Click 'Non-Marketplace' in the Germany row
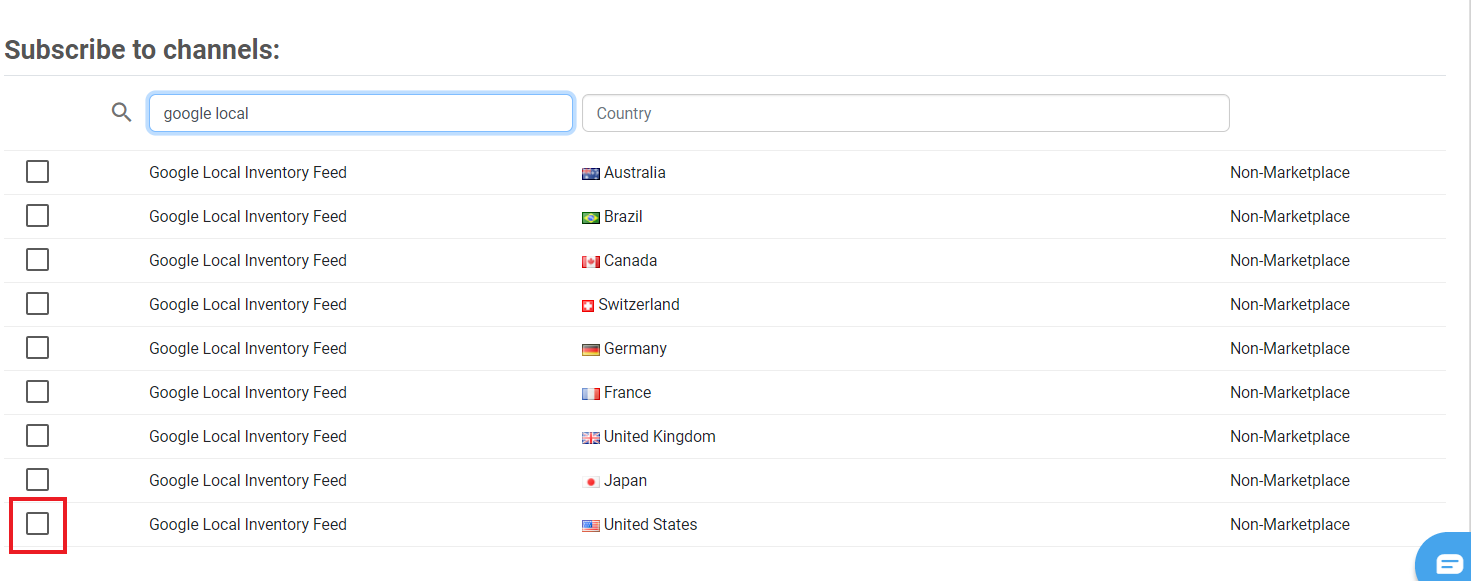This screenshot has width=1471, height=581. (x=1290, y=348)
